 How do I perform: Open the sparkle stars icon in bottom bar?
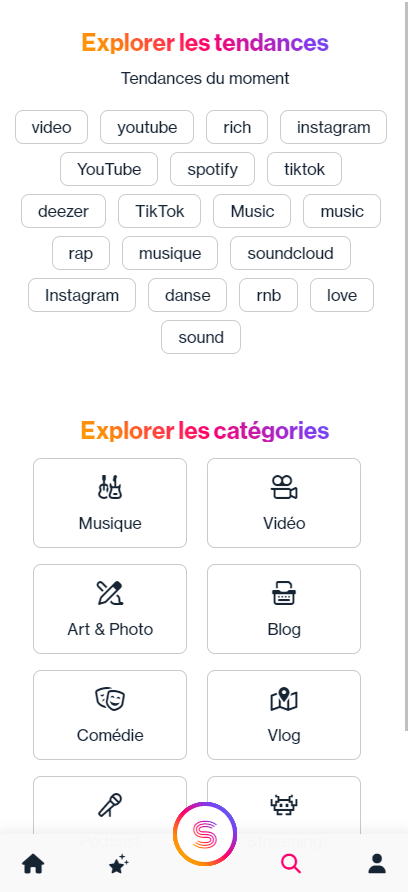(119, 864)
